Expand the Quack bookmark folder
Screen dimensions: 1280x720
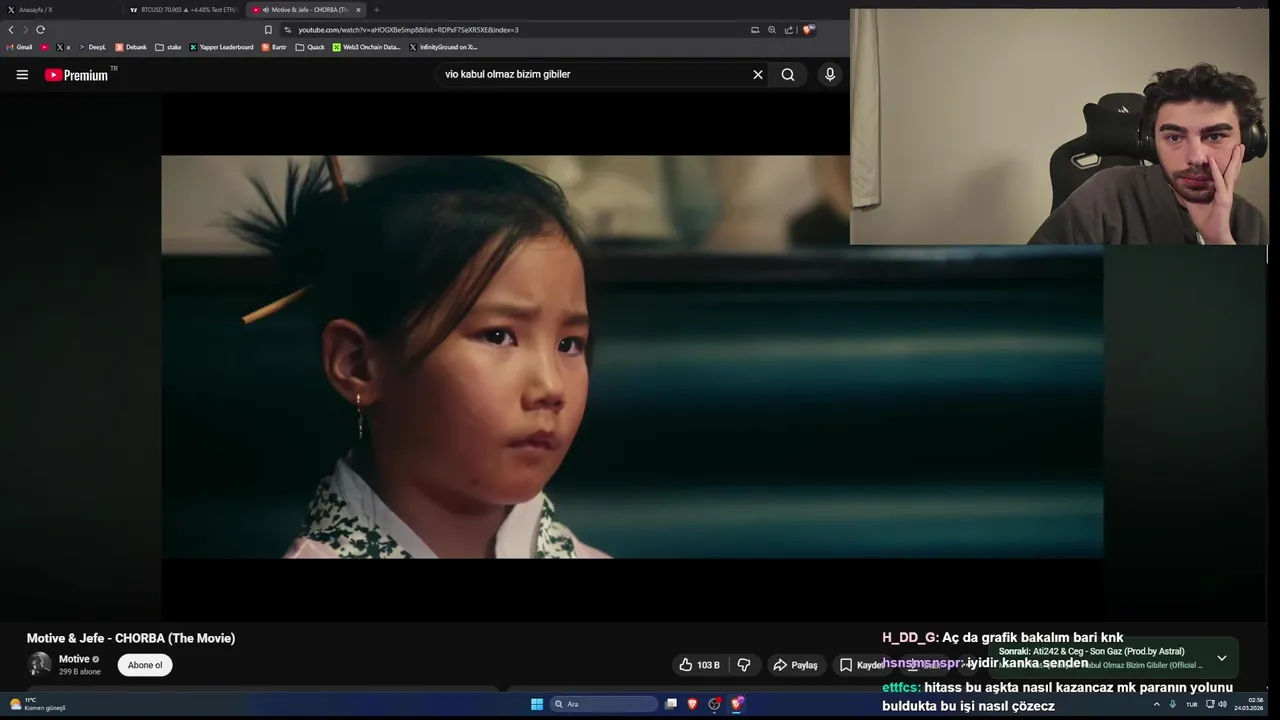(310, 47)
